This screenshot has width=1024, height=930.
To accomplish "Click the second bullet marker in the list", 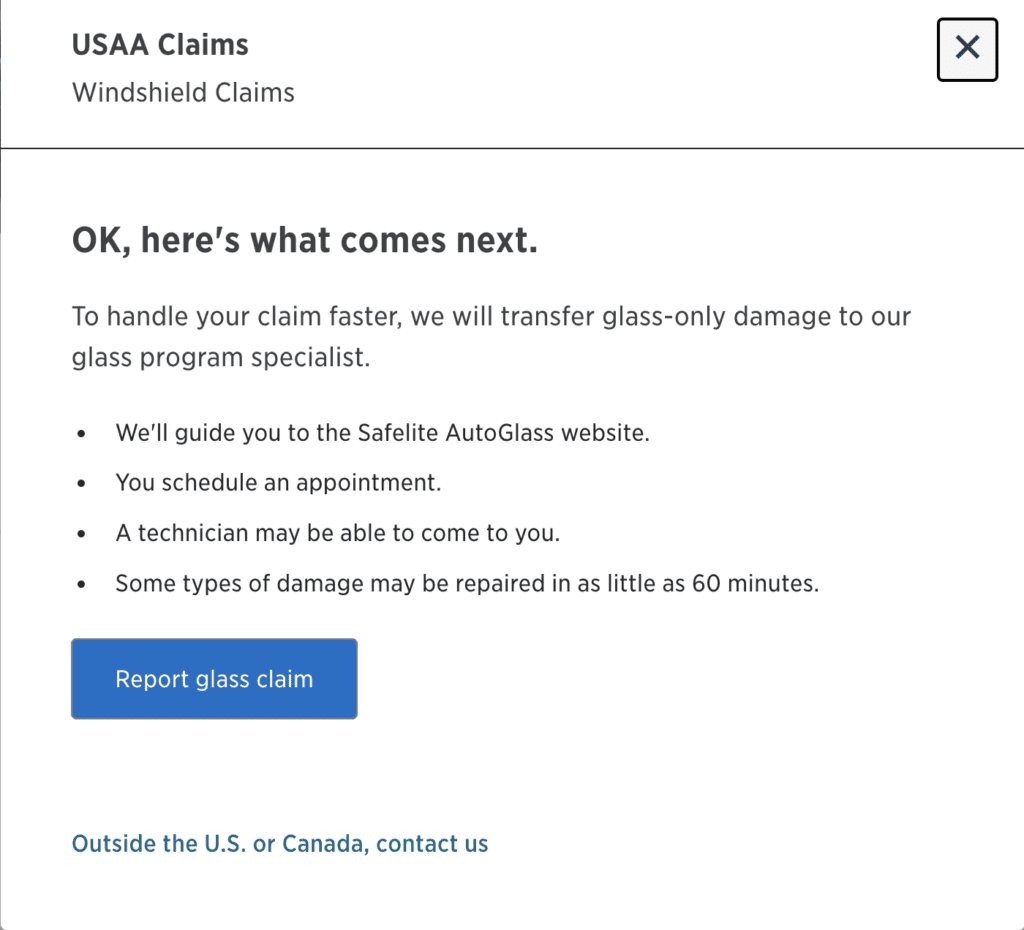I will click(81, 482).
